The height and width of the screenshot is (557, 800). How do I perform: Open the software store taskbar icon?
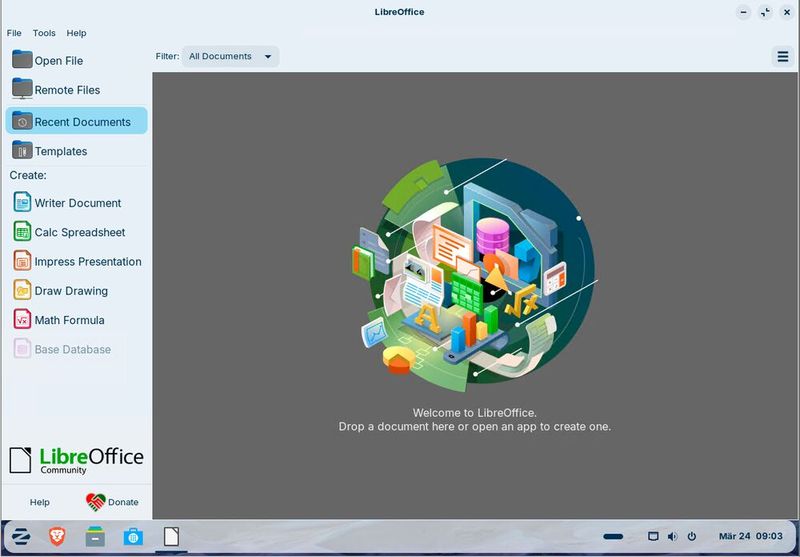click(133, 537)
